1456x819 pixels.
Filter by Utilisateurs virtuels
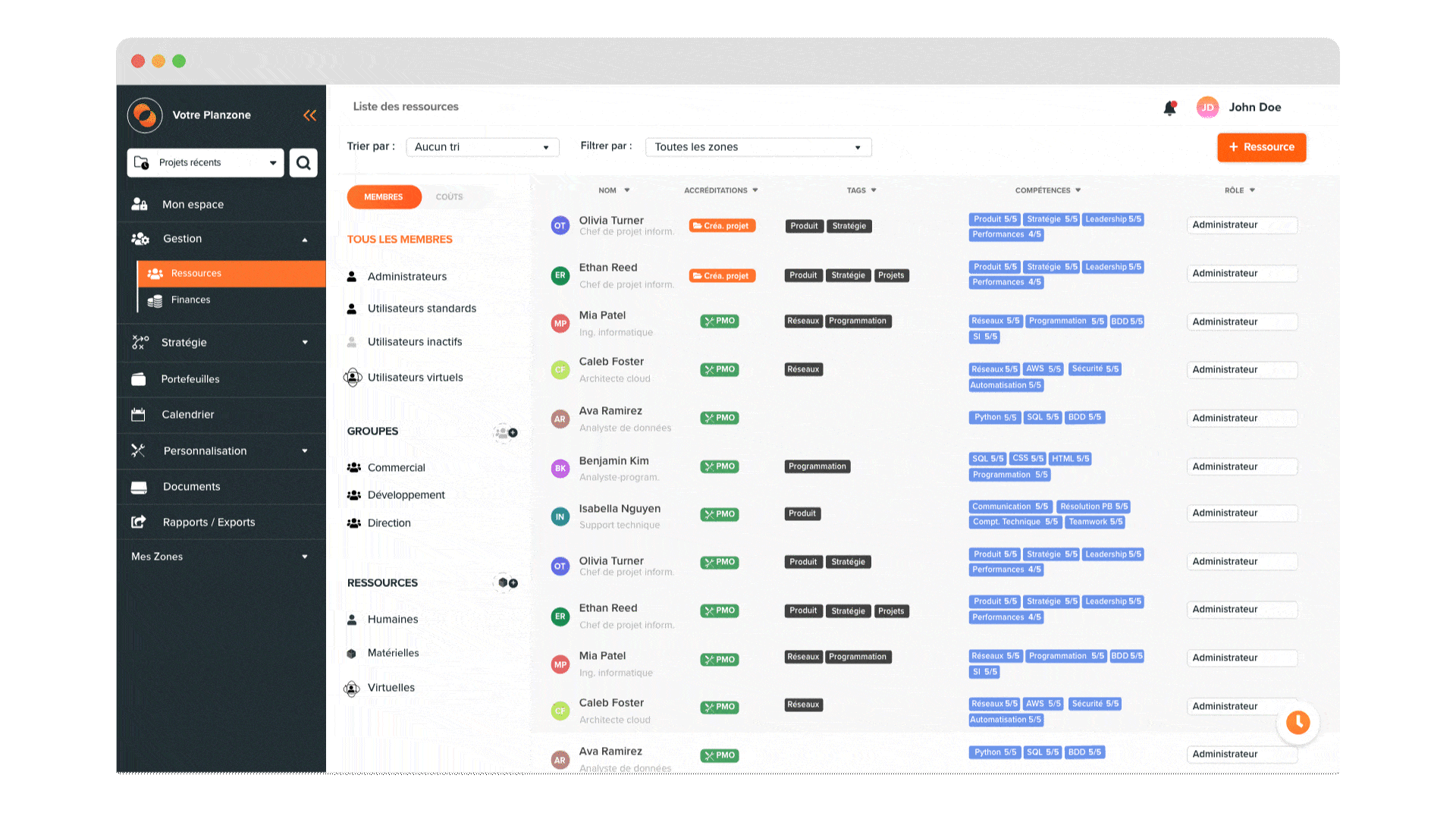[415, 378]
